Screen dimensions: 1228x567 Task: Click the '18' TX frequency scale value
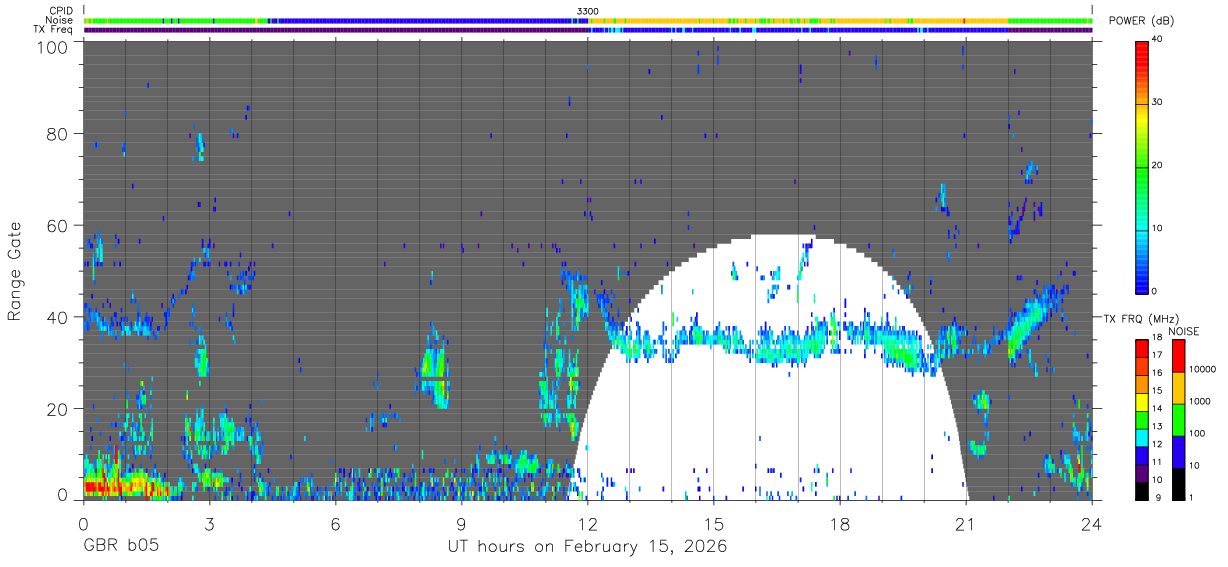click(x=1158, y=339)
